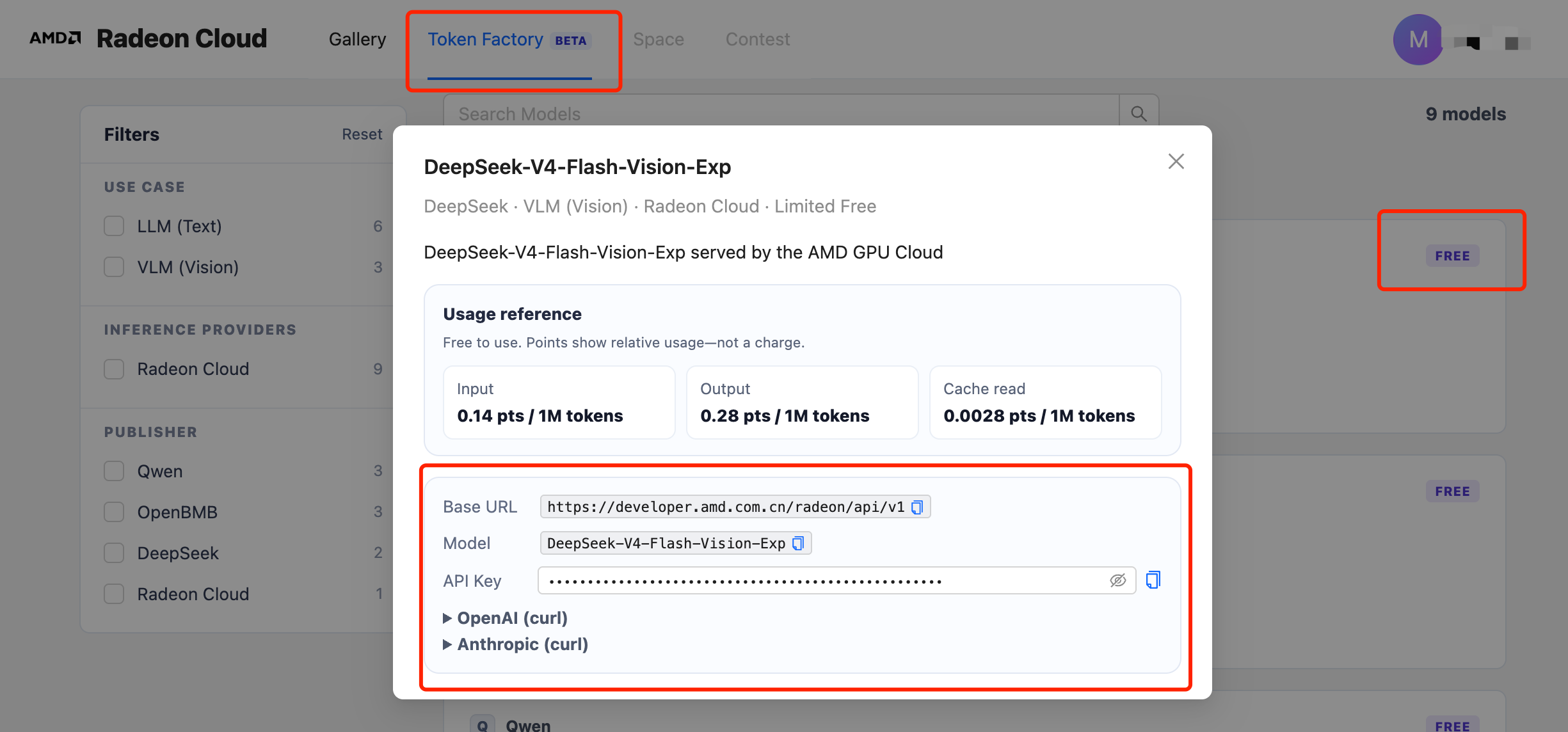Check the LLM (Text) filter

114,226
